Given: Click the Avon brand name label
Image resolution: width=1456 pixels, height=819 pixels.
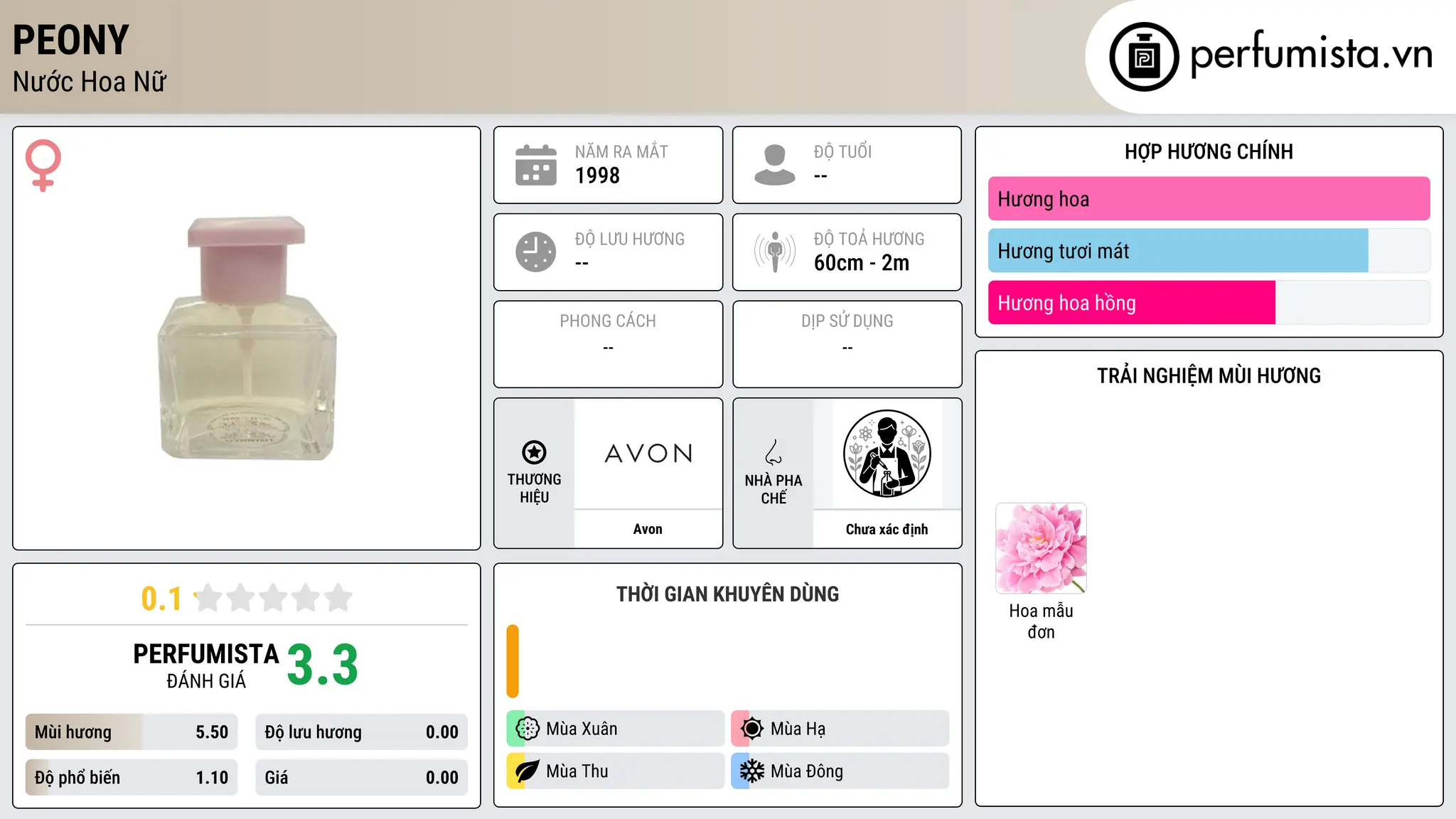Looking at the screenshot, I should [648, 529].
